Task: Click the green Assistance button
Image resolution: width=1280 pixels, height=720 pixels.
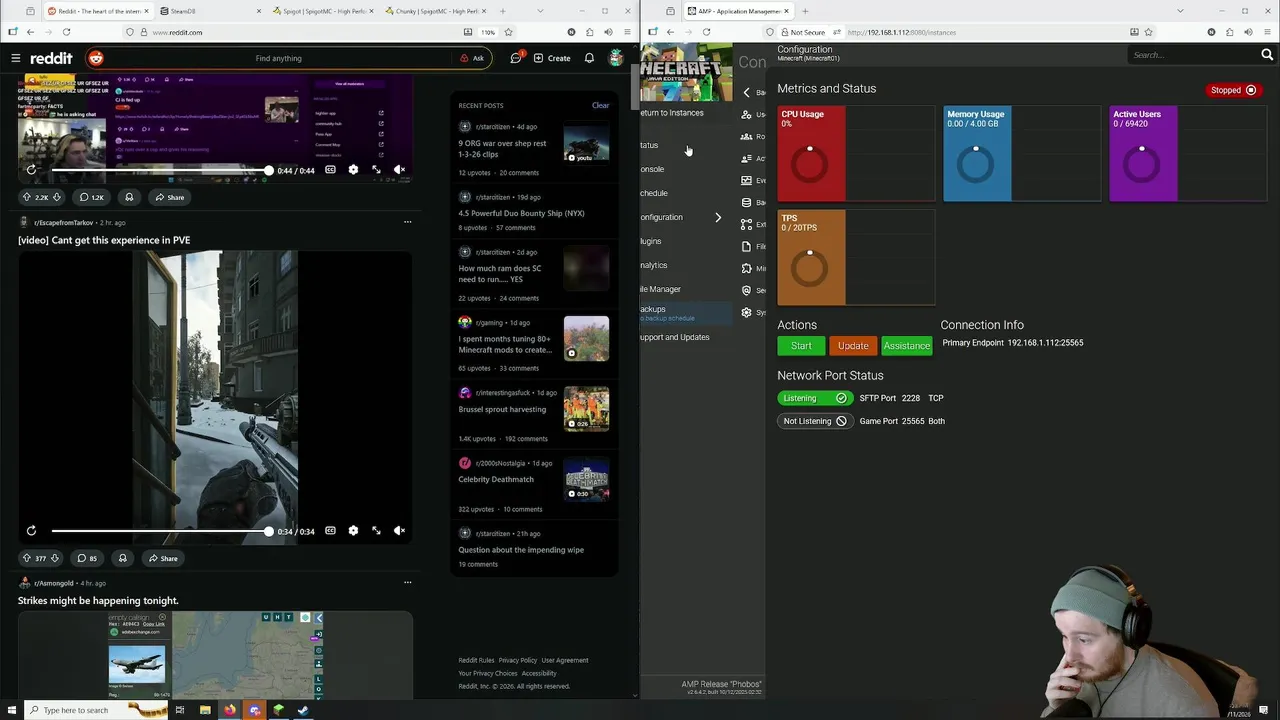Action: pos(907,346)
